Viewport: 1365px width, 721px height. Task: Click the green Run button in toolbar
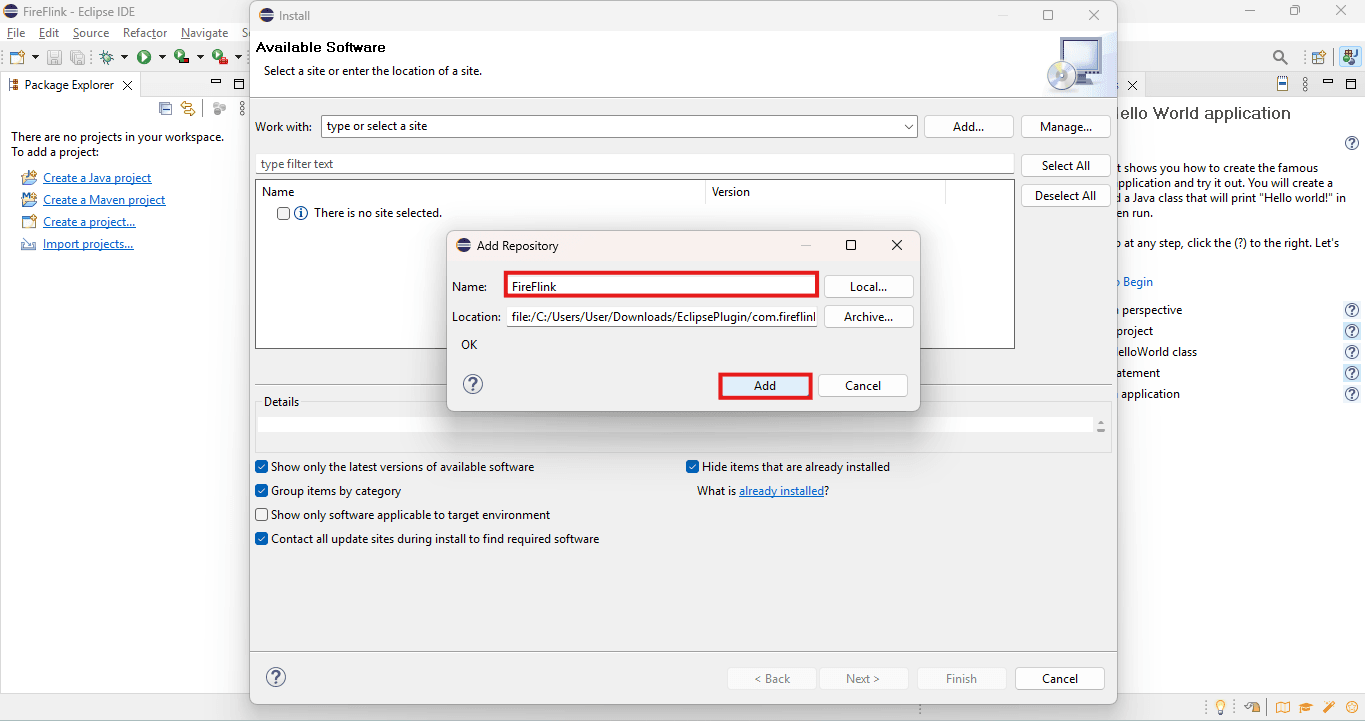(144, 57)
